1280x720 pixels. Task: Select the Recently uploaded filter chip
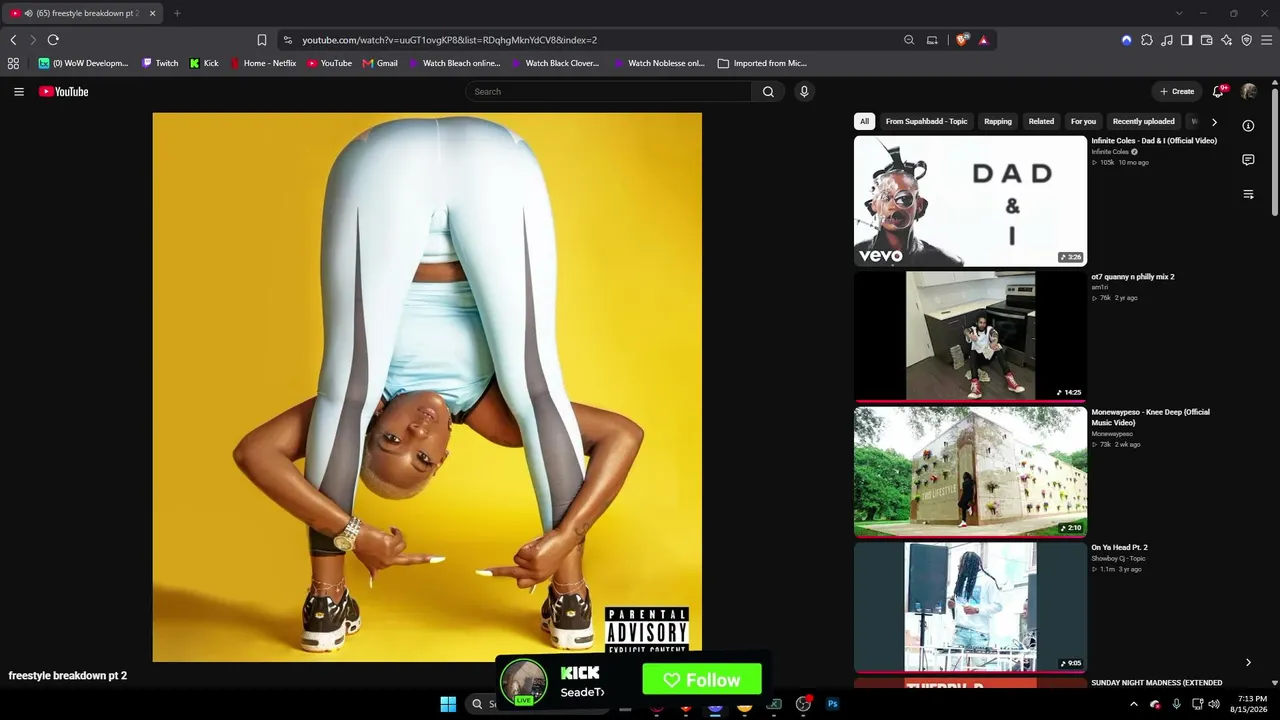tap(1144, 121)
